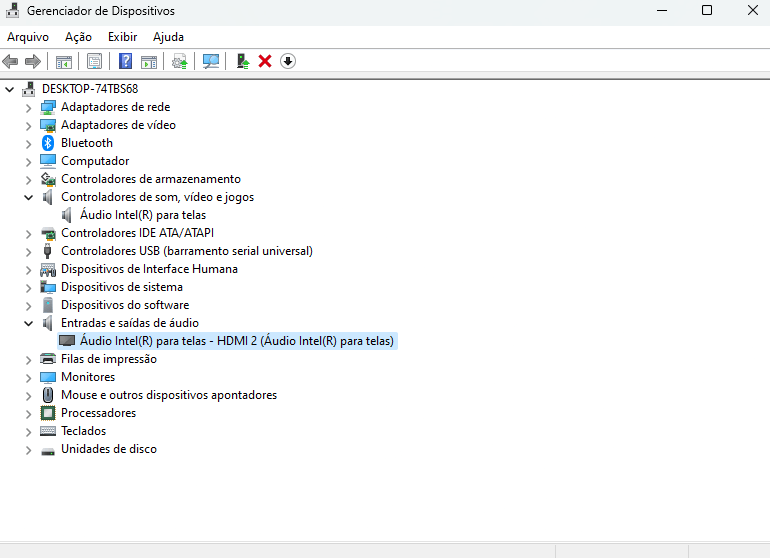Expand Dispositivos de sistema
This screenshot has height=558, width=770.
[28, 287]
